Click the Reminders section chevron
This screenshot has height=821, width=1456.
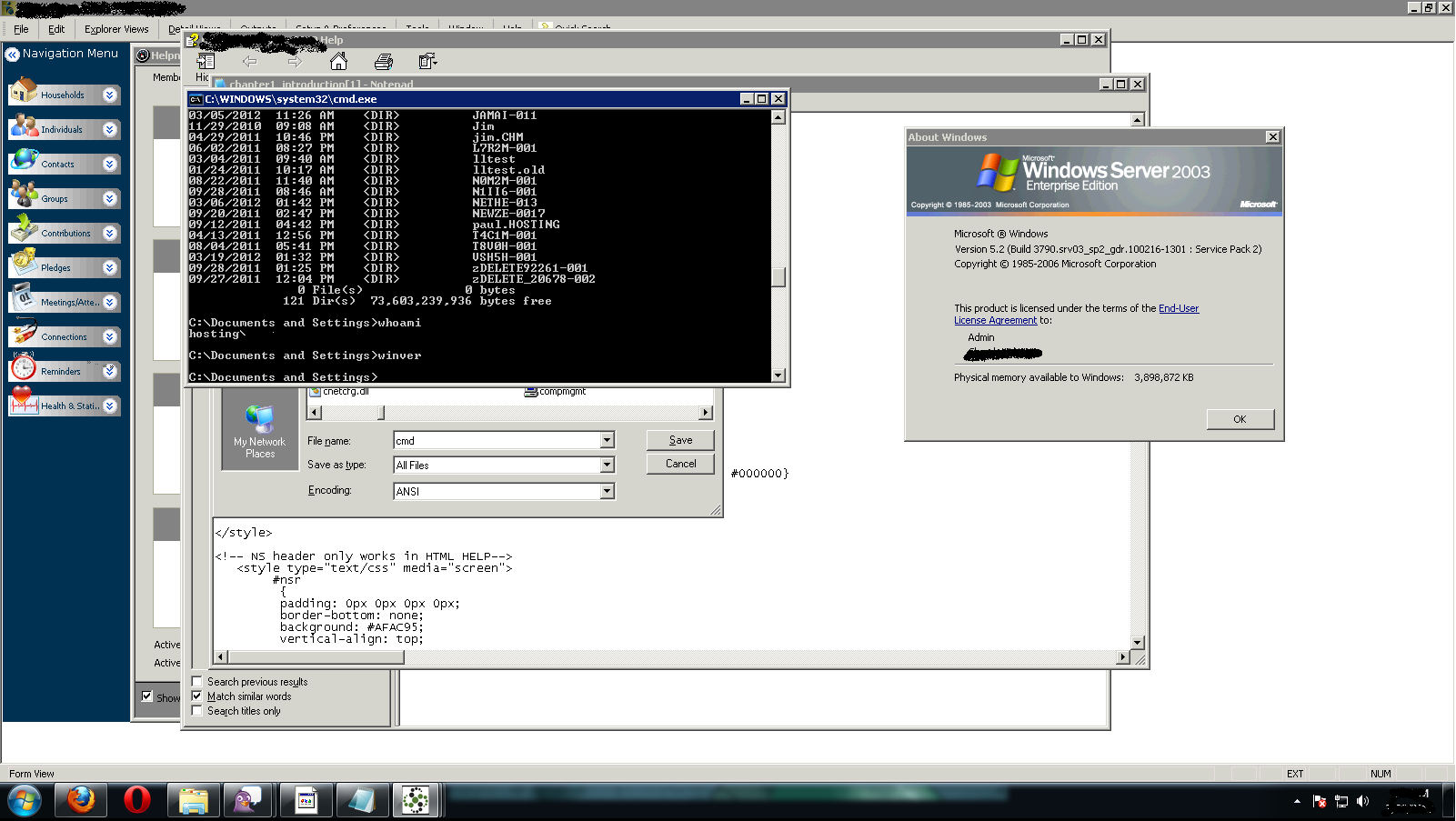click(109, 371)
